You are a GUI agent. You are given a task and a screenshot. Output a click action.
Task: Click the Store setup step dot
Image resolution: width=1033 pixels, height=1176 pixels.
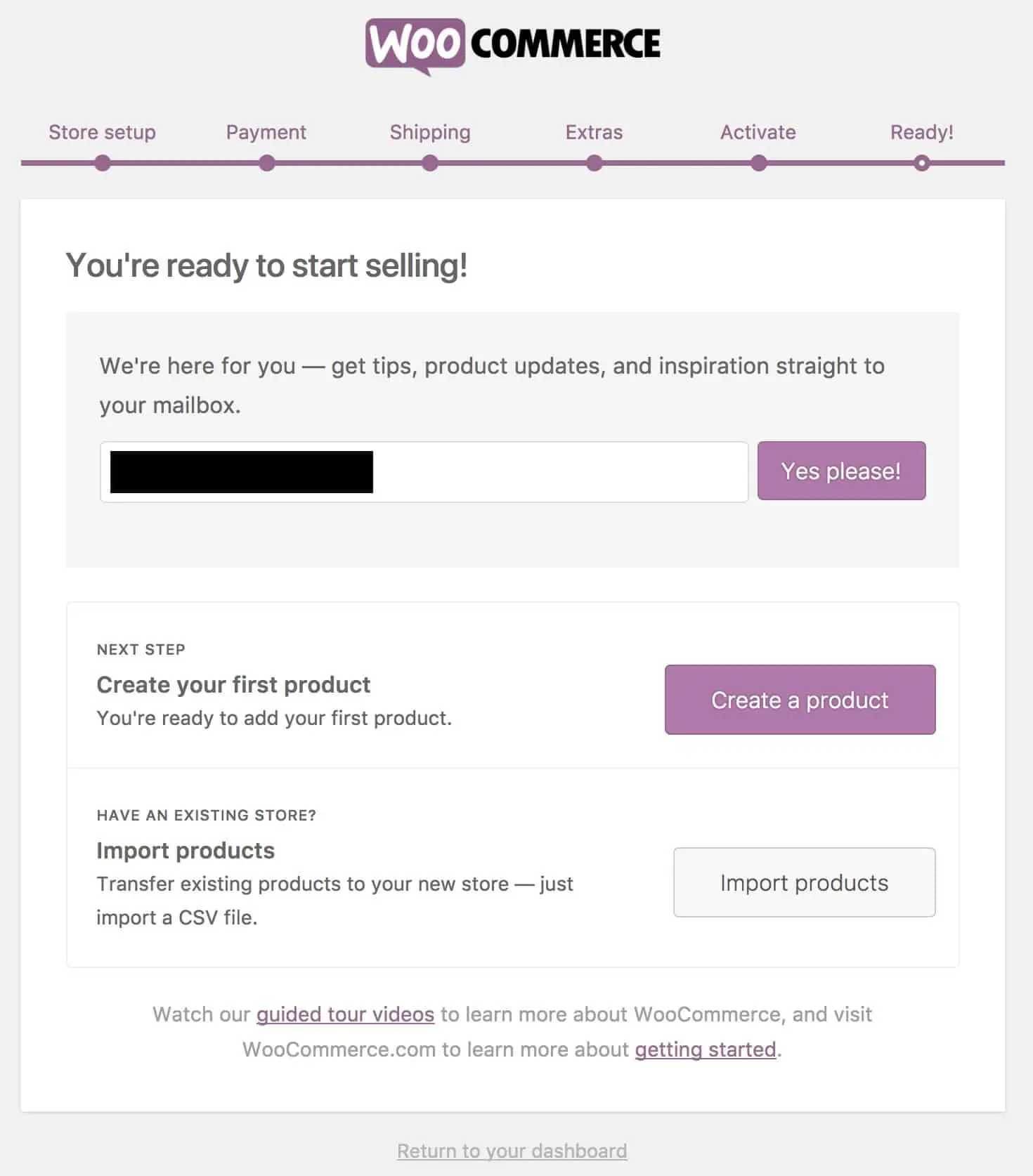[103, 164]
